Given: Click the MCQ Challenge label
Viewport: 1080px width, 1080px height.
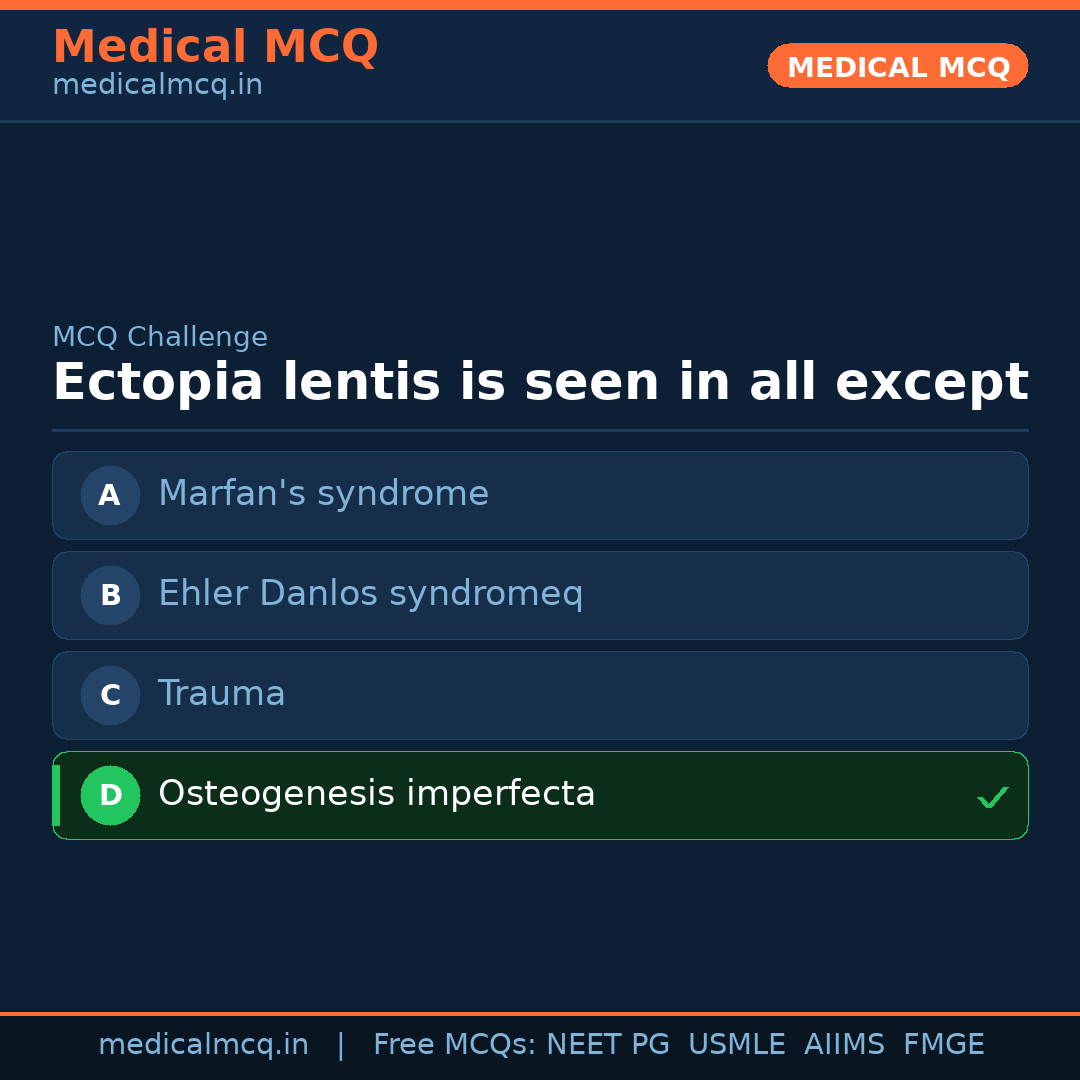Looking at the screenshot, I should [x=160, y=338].
